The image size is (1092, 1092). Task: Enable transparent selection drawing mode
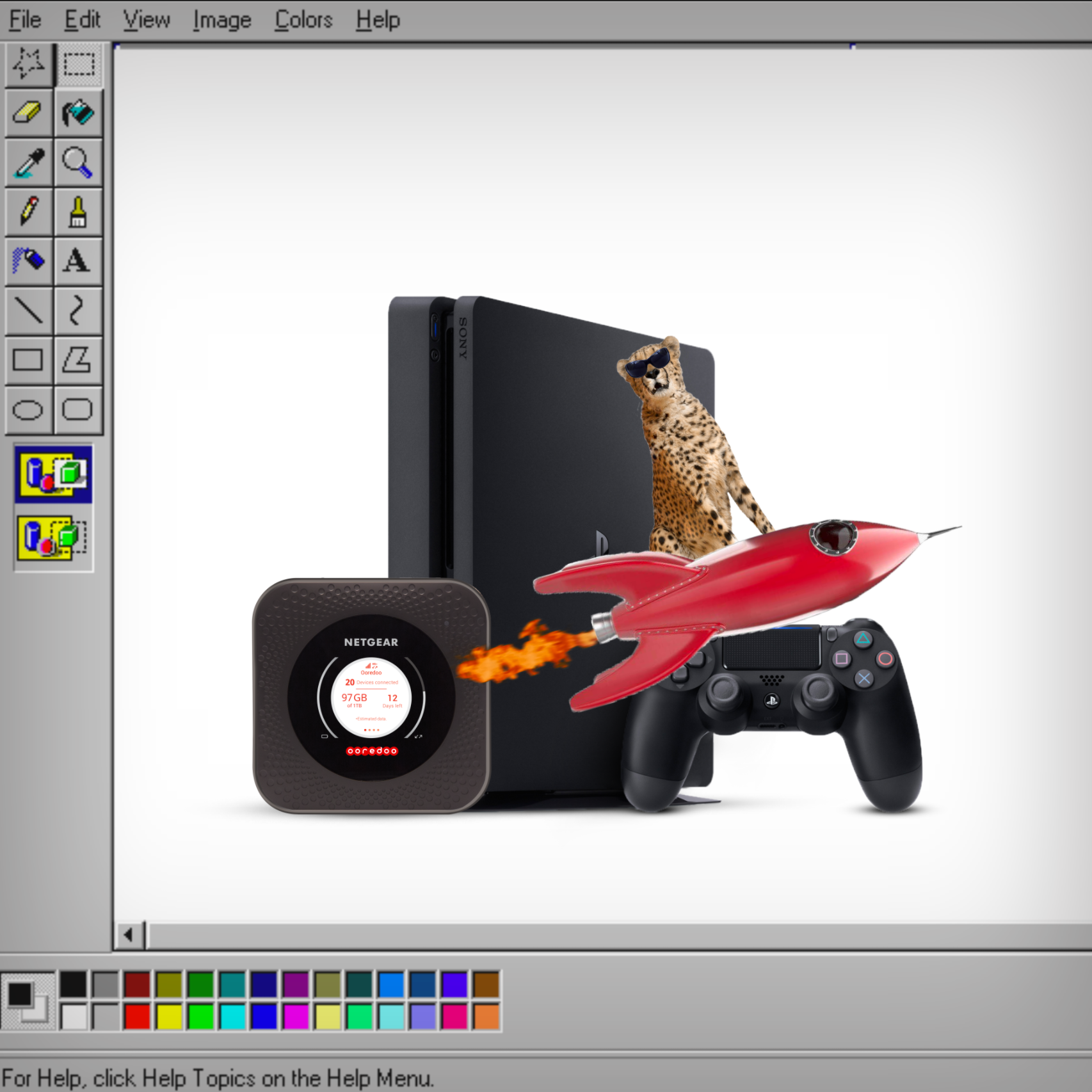54,538
